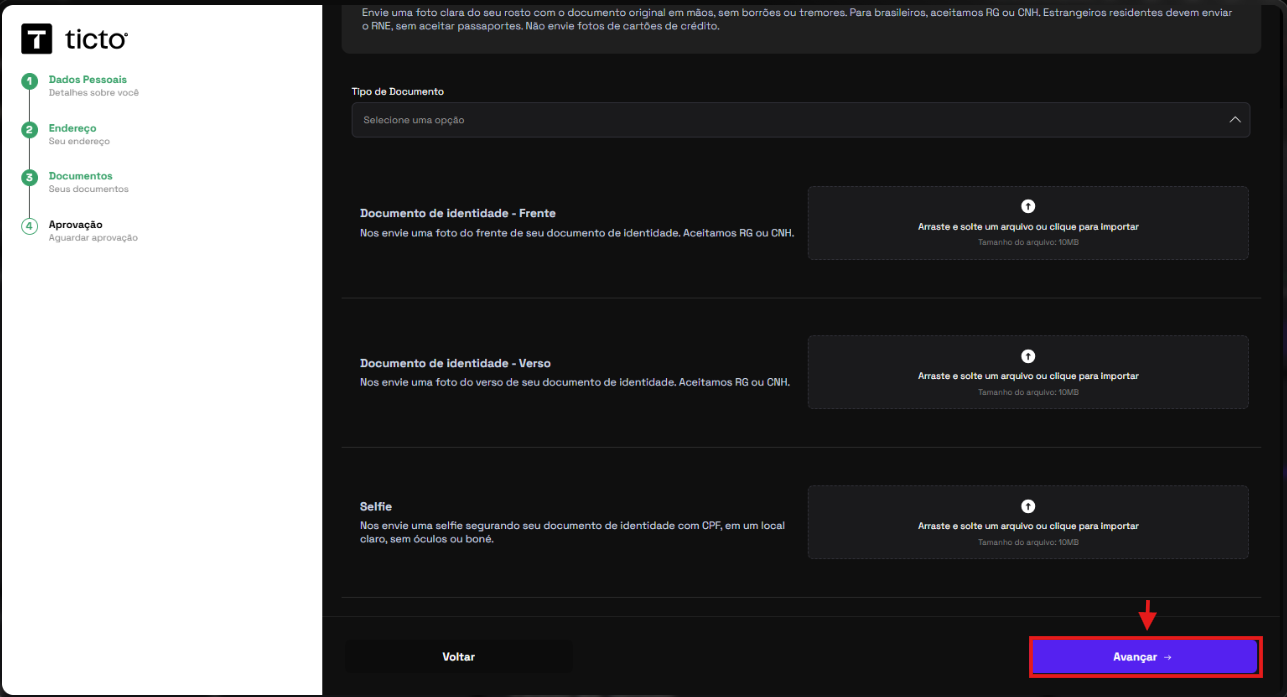Select step 4 circle icon in sidebar
The image size is (1287, 697).
30,226
